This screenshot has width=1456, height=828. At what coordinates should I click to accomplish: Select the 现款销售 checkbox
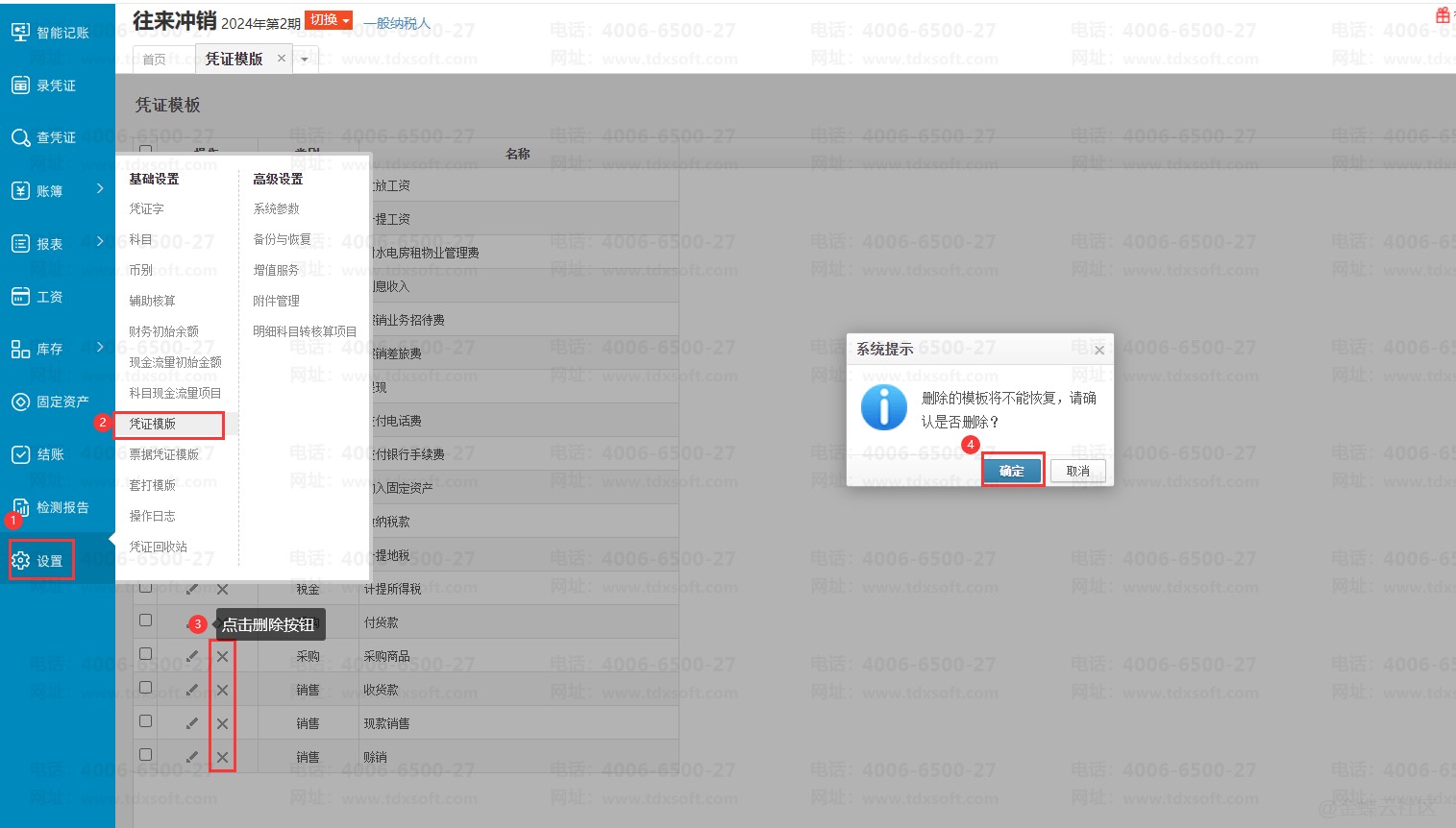pyautogui.click(x=146, y=721)
